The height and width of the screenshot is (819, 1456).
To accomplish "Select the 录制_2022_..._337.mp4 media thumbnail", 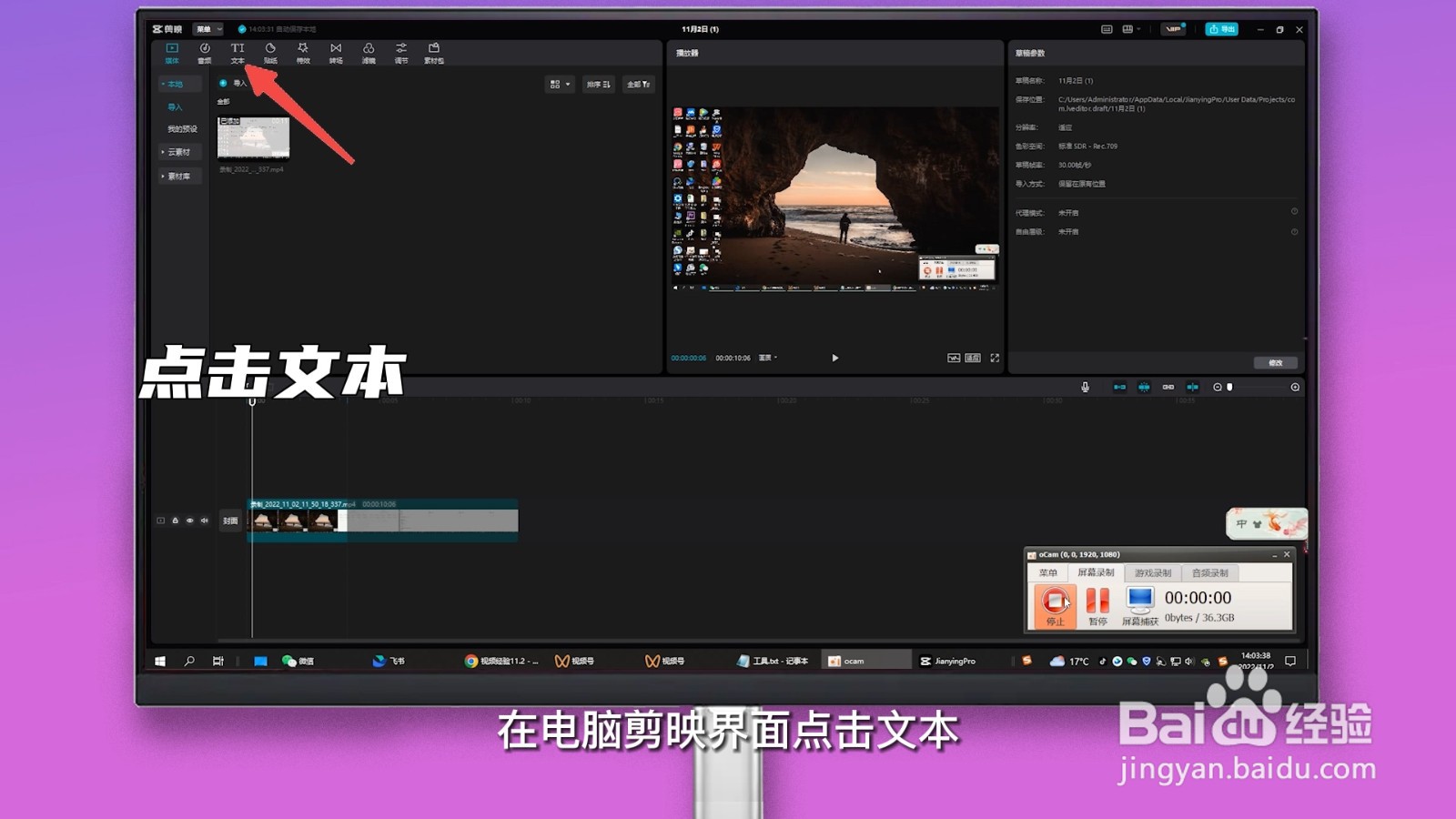I will 252,136.
